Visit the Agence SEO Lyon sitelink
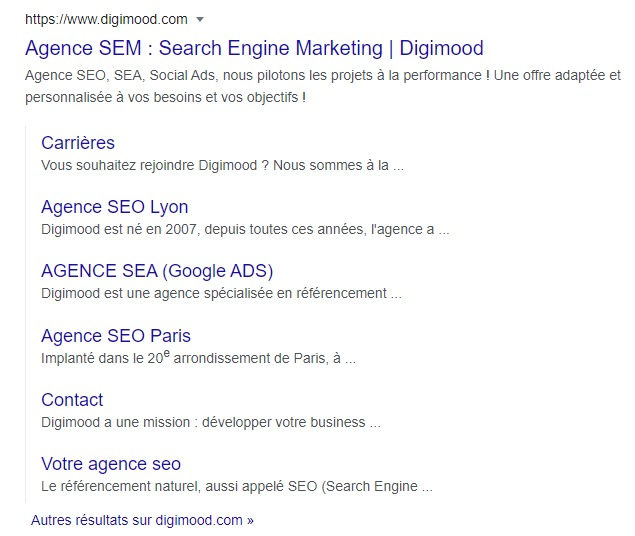This screenshot has width=635, height=536. 115,207
